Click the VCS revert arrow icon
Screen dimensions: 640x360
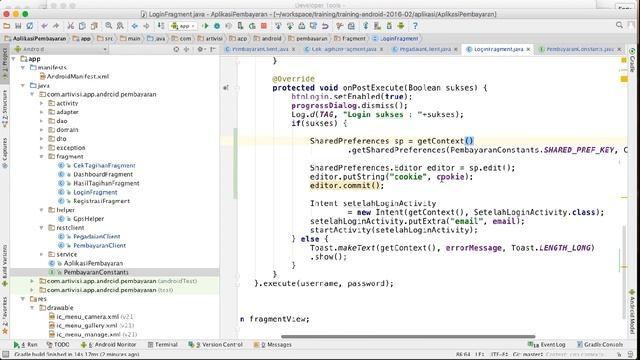coord(325,26)
